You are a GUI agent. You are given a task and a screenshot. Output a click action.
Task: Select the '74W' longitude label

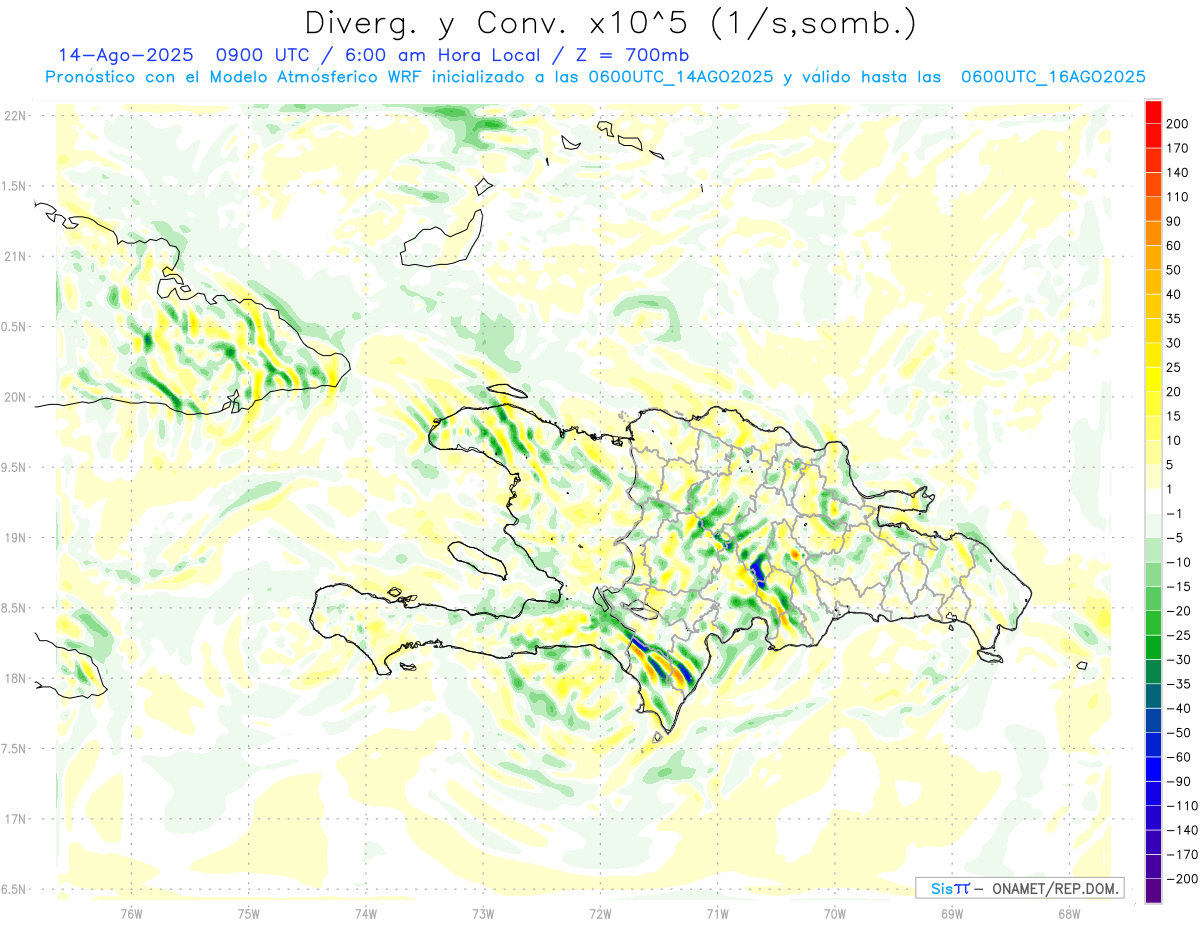tap(366, 914)
